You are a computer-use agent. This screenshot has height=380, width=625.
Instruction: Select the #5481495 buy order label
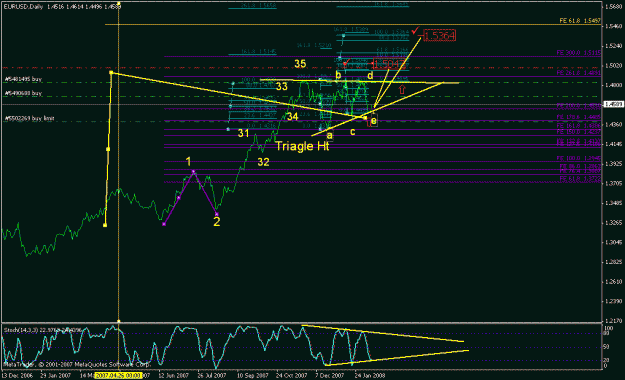pos(24,79)
